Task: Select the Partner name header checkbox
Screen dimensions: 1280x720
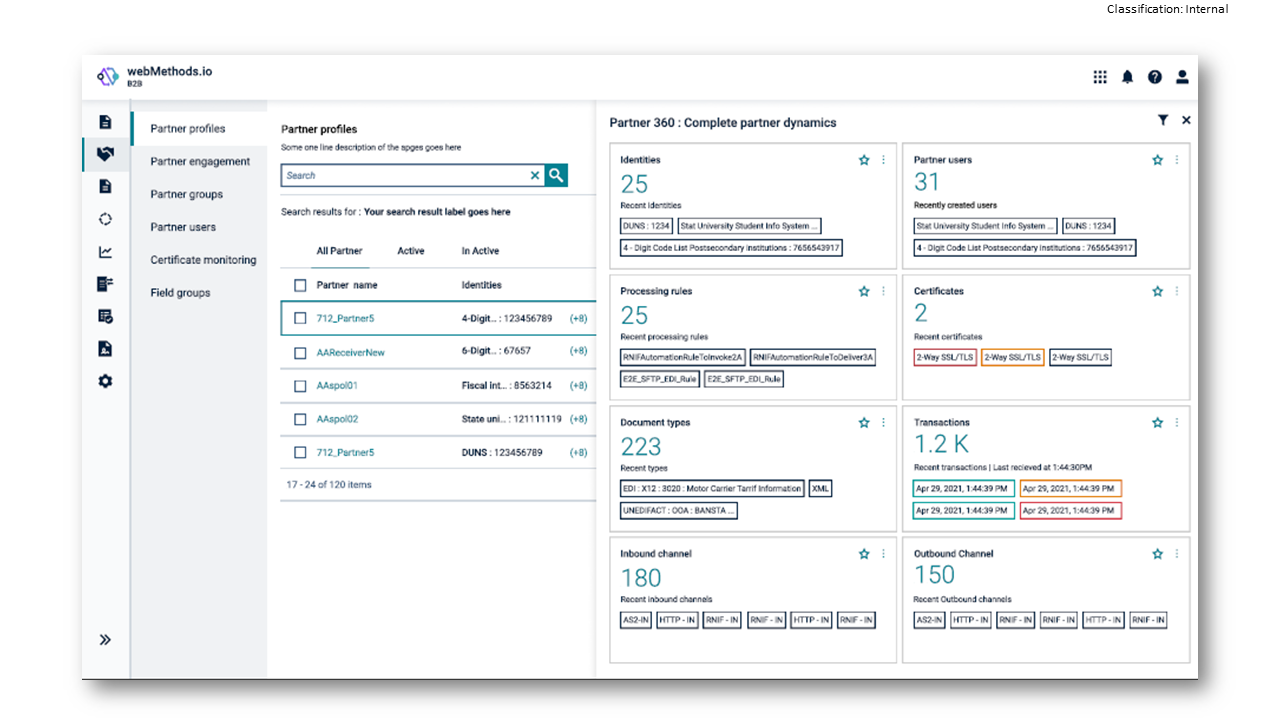Action: pyautogui.click(x=300, y=284)
